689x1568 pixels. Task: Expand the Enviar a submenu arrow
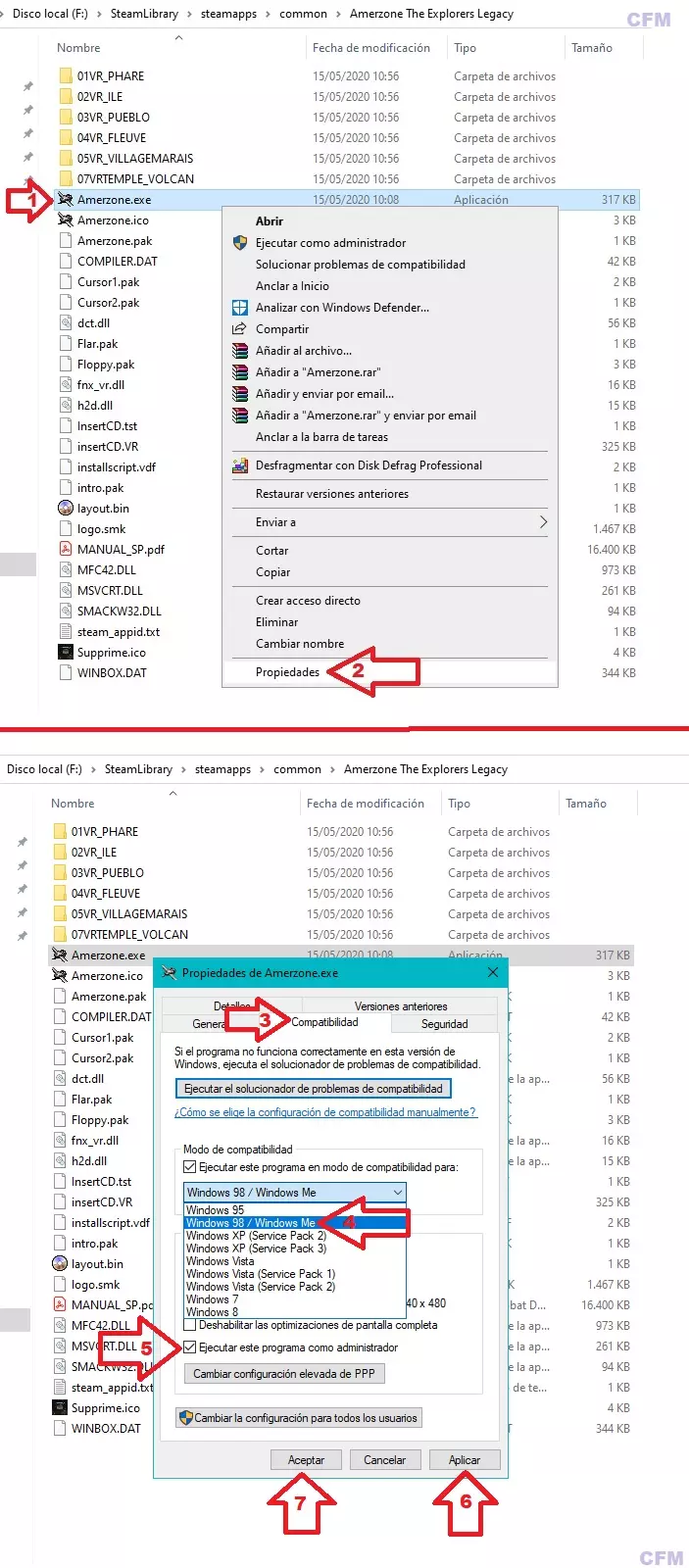(543, 522)
